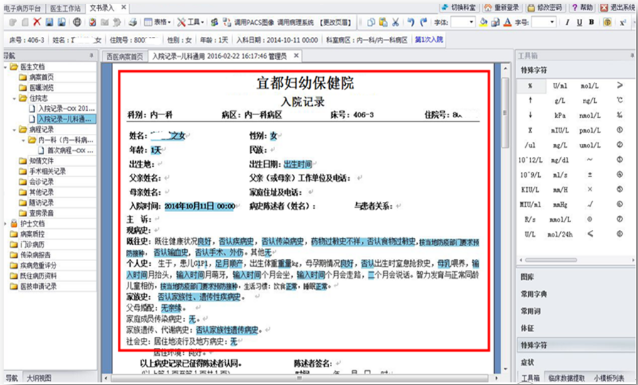Click the printer icon in the toolbar
This screenshot has width=638, height=385.
(132, 22)
